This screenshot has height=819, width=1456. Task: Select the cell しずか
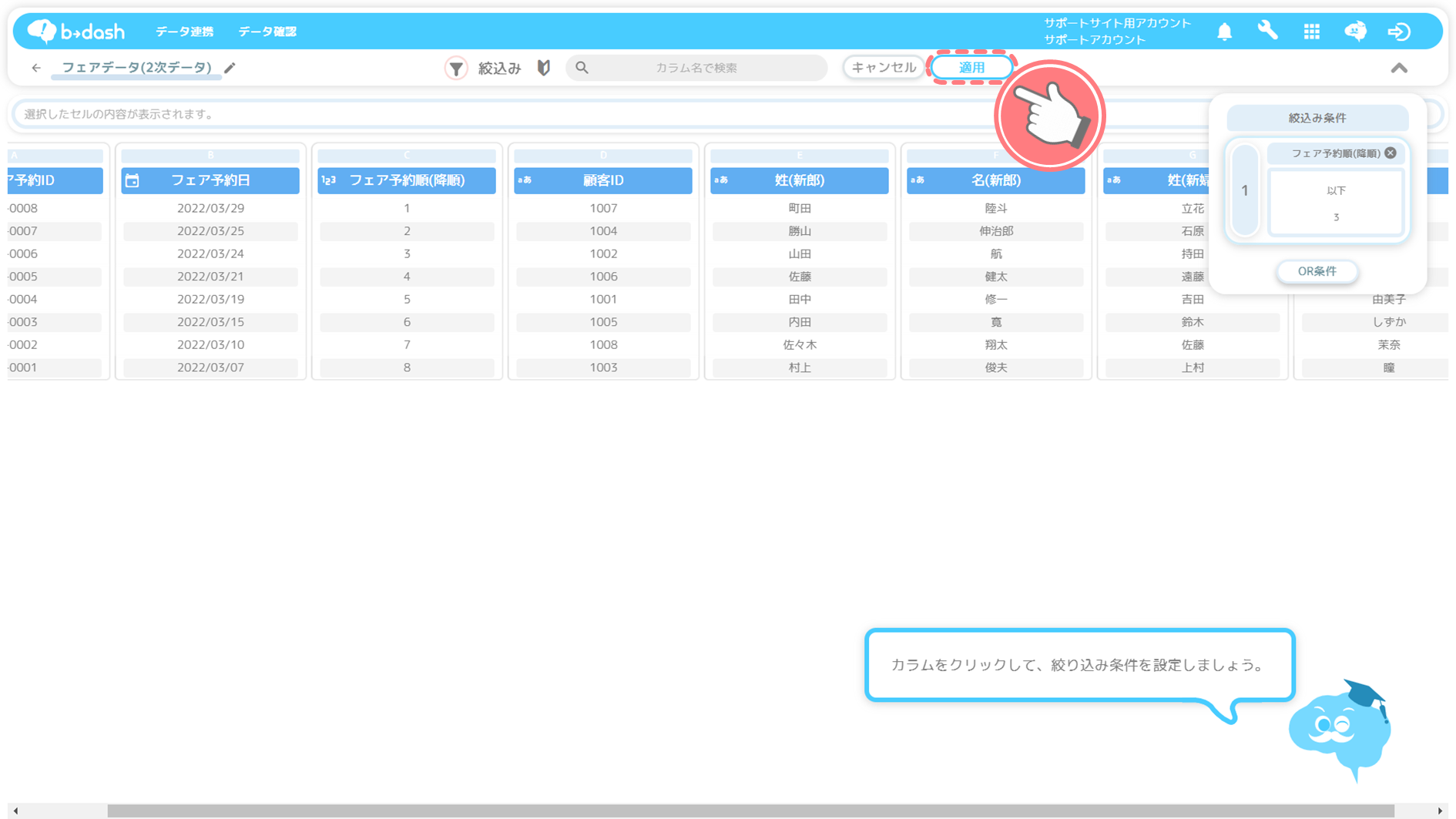pyautogui.click(x=1389, y=322)
